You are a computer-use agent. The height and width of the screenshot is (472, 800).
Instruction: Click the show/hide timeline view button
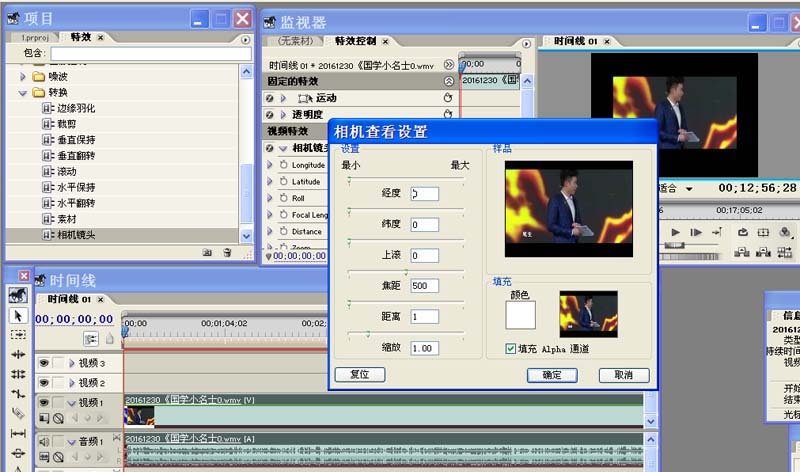[448, 65]
